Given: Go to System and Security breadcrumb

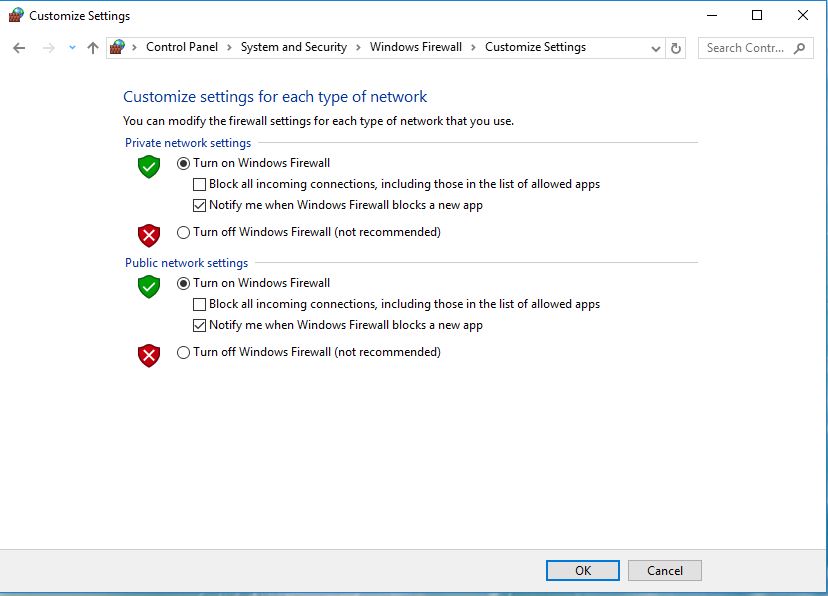Looking at the screenshot, I should pos(293,47).
